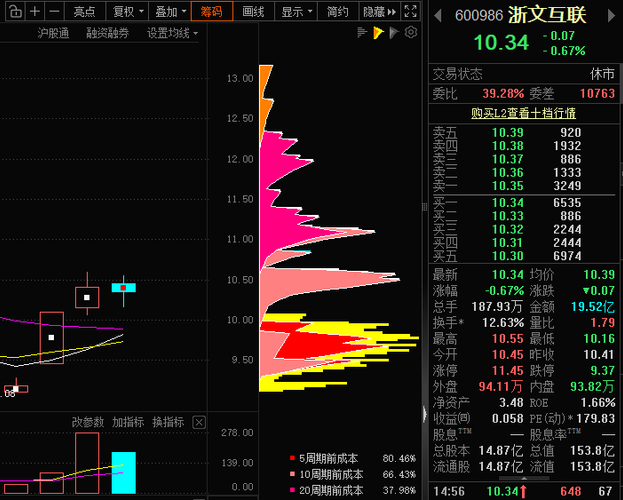This screenshot has width=623, height=500.
Task: Click PE(动) value 179.83
Action: 596,419
